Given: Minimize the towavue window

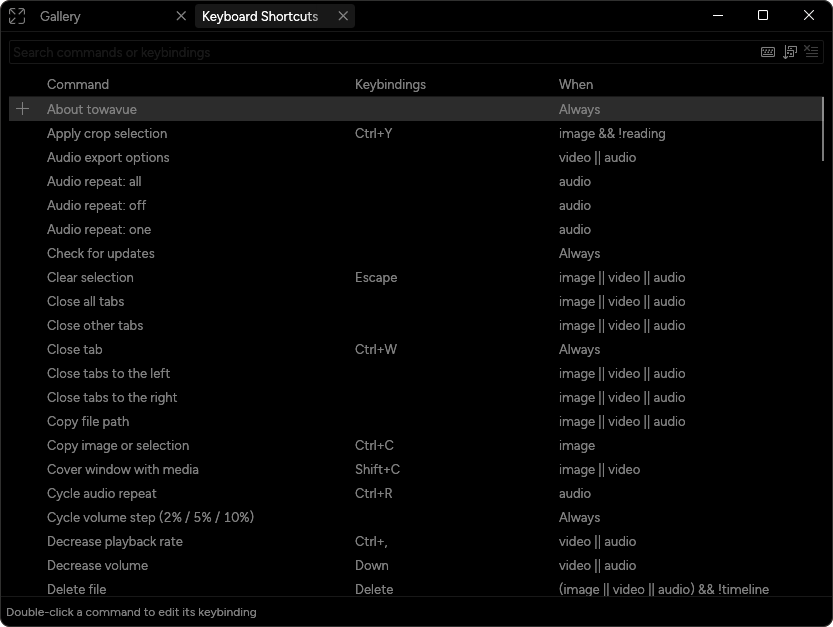Looking at the screenshot, I should coord(718,15).
